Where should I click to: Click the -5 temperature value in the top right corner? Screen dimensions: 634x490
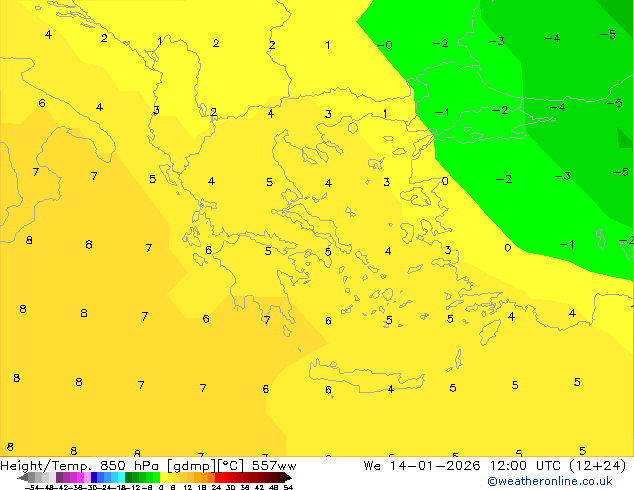[607, 35]
